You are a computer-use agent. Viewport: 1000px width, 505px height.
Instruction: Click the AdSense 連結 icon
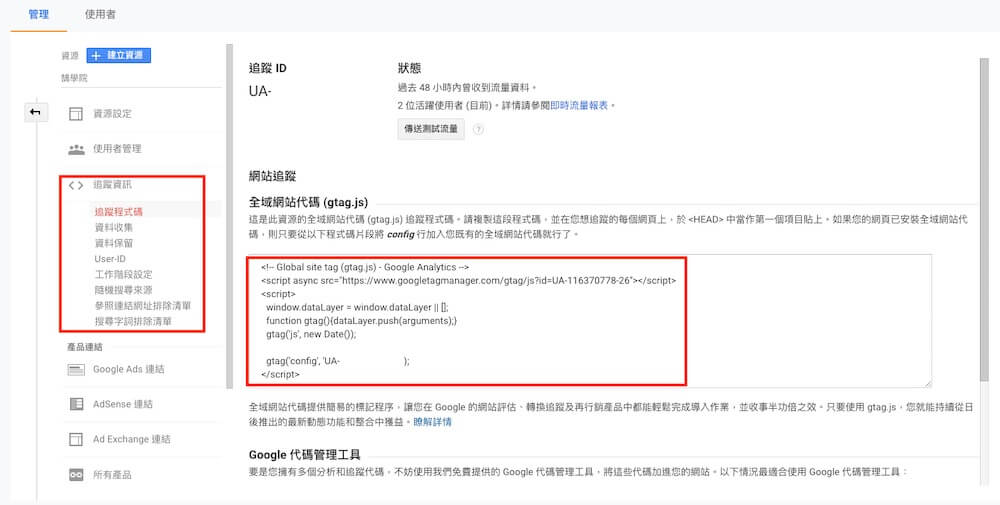(76, 404)
